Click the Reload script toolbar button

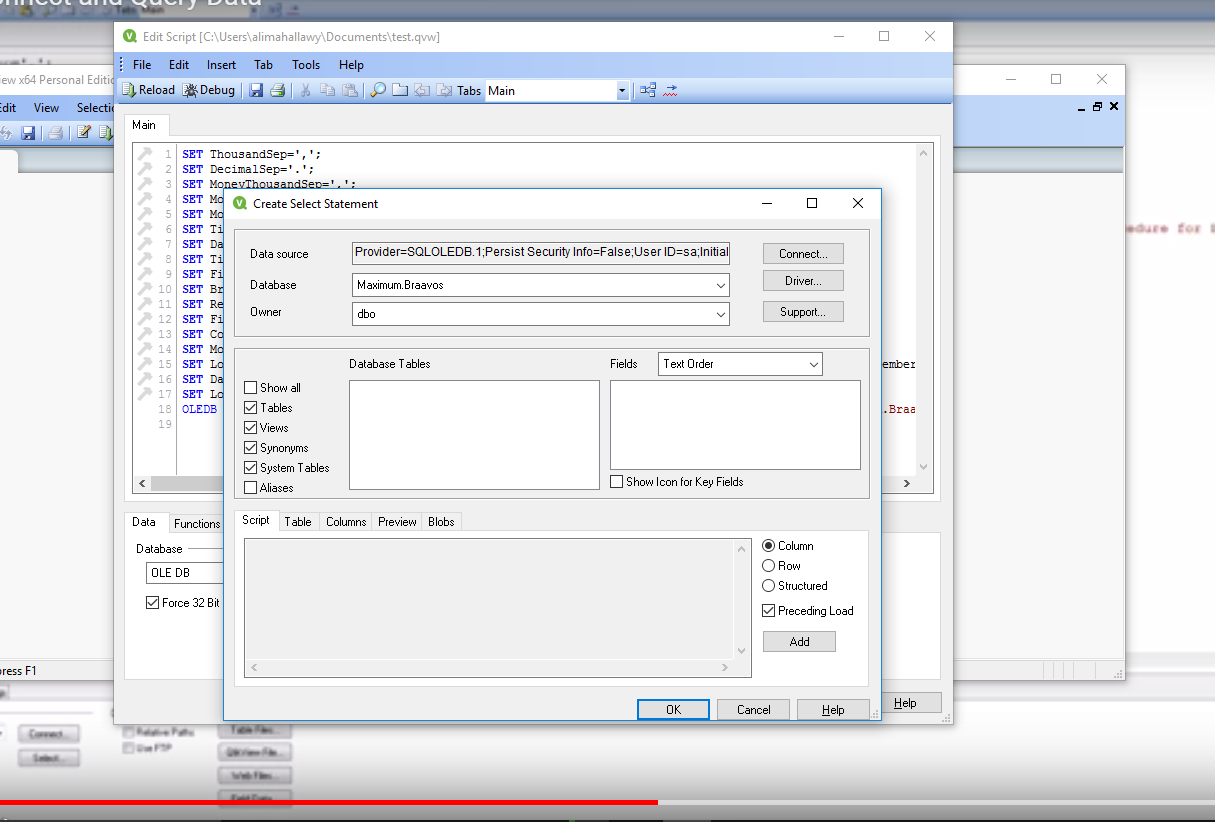point(148,90)
